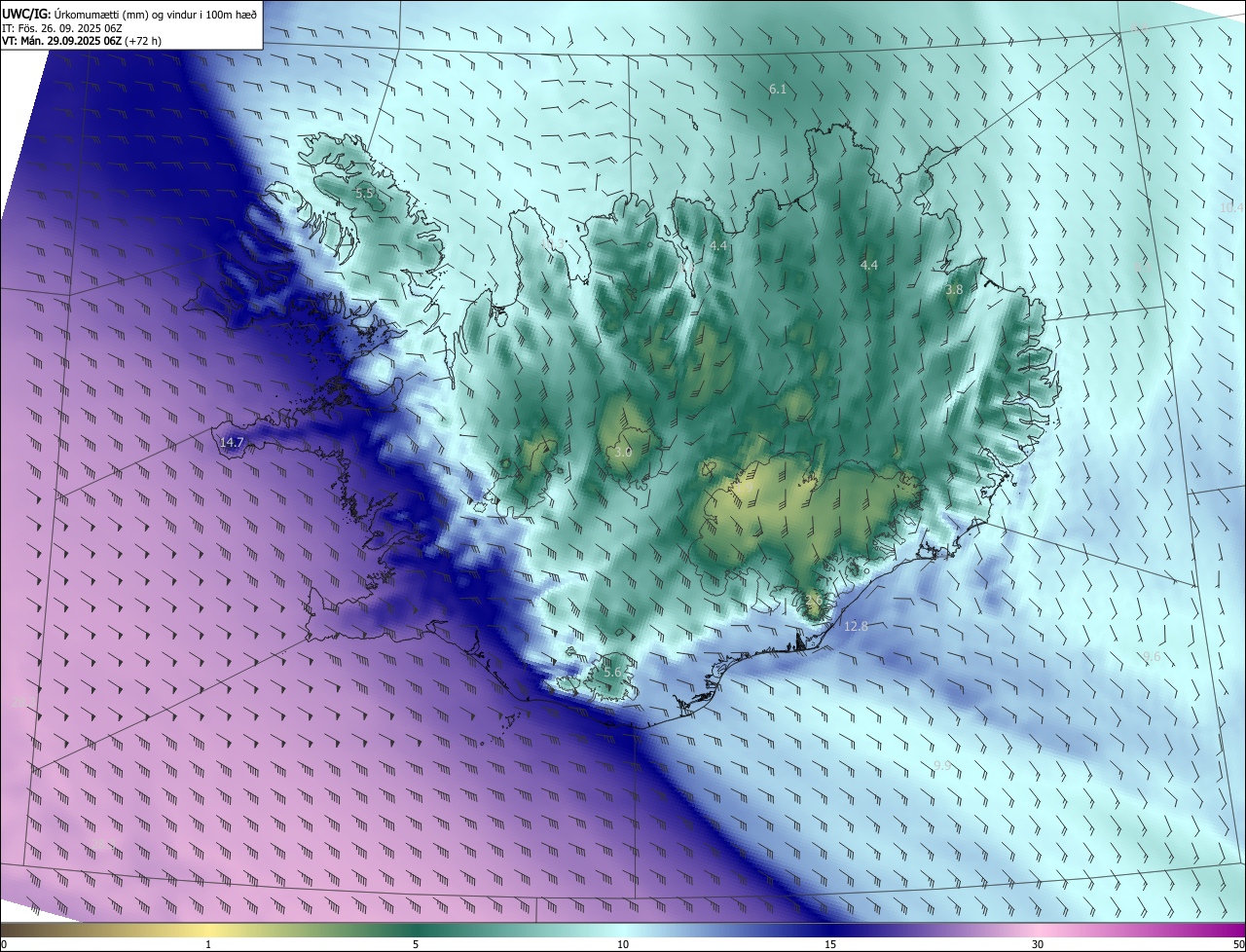Pick the pink color above the 30 tick
Screen dimensions: 1246x952
(1038, 930)
